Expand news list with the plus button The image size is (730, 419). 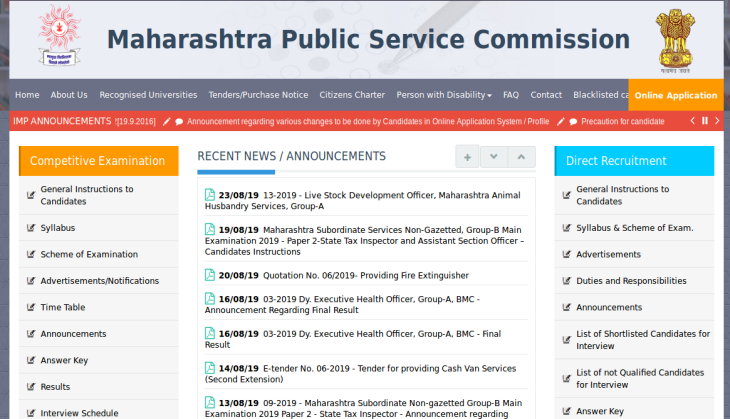[x=467, y=157]
